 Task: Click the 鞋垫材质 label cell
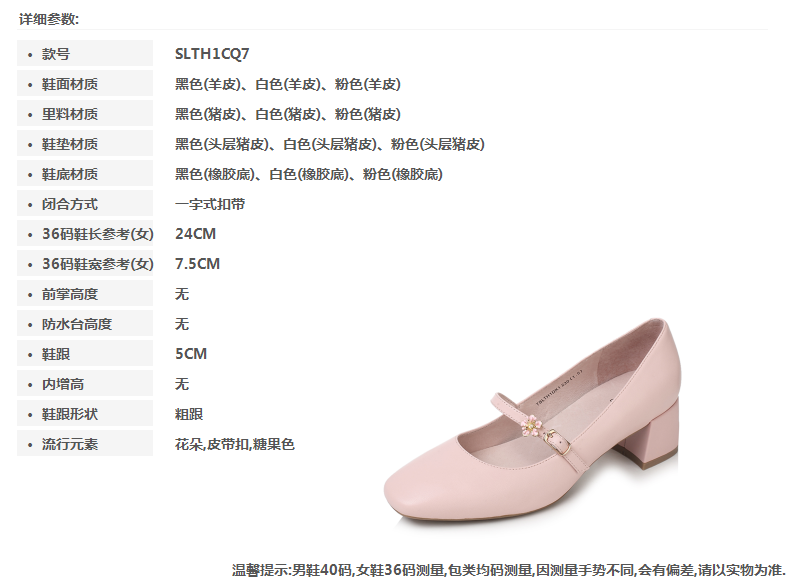(x=85, y=144)
